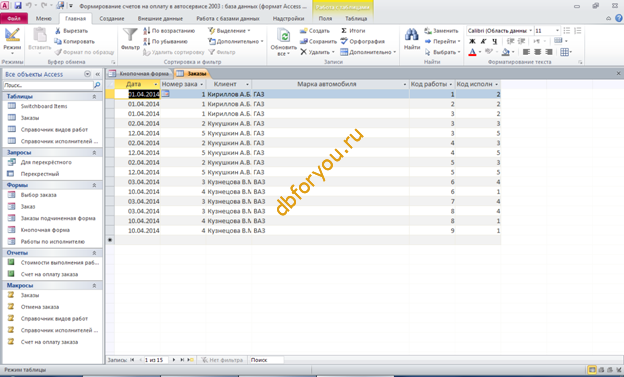Screen dimensions: 624x377
Task: Cut selection with Вырезать
Action: click(72, 31)
